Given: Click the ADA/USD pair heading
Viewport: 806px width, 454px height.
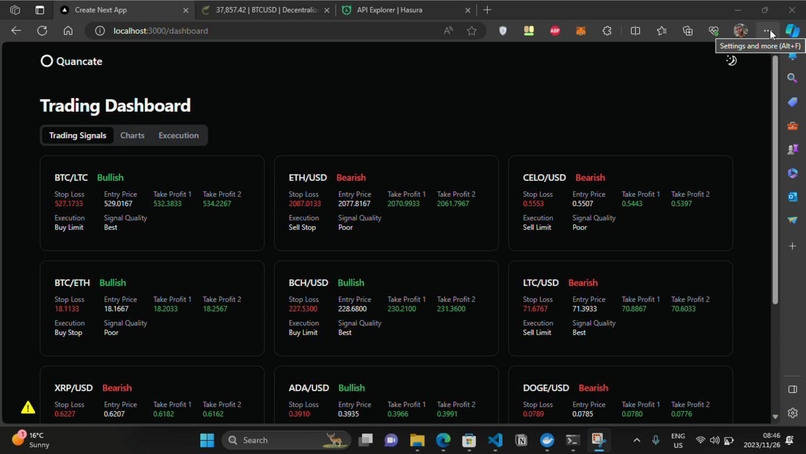Looking at the screenshot, I should 309,388.
